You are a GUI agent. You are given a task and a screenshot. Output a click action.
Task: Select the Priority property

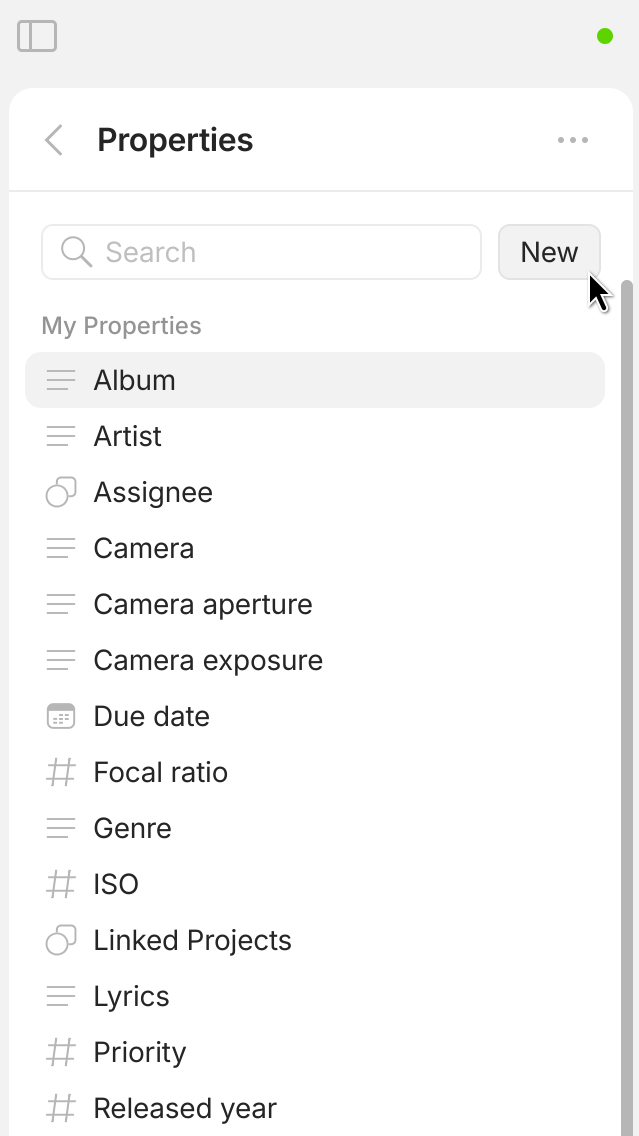click(x=139, y=1052)
